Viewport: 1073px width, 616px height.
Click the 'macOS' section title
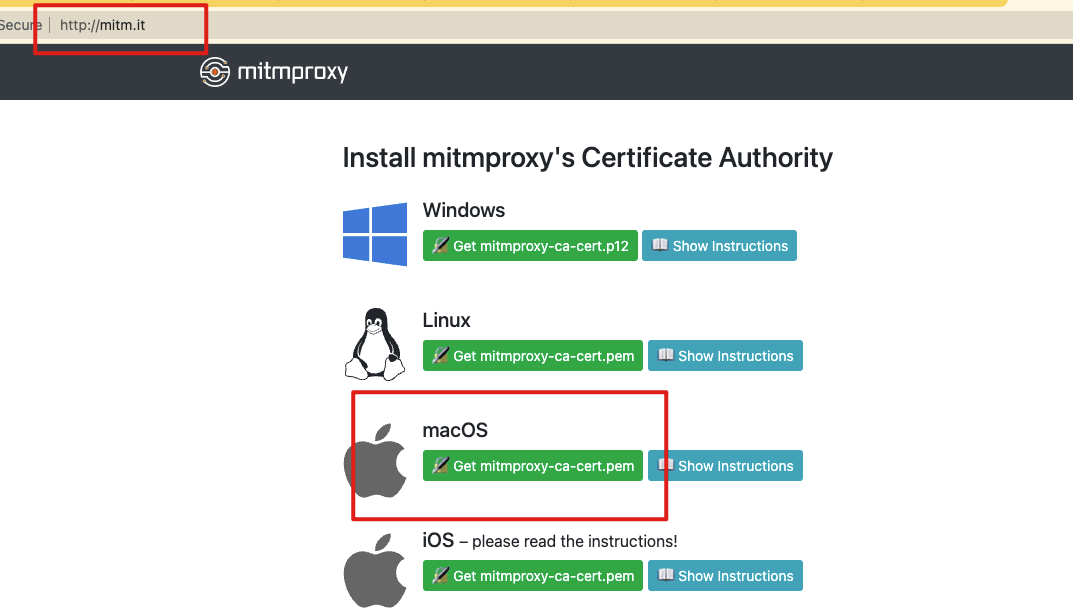(455, 431)
